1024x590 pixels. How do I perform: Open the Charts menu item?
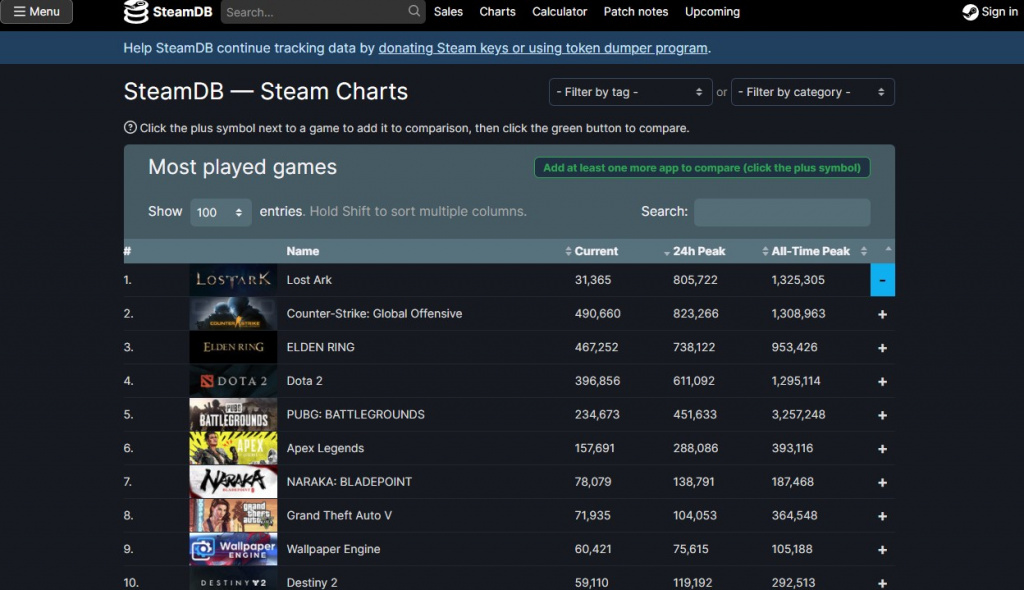click(497, 12)
